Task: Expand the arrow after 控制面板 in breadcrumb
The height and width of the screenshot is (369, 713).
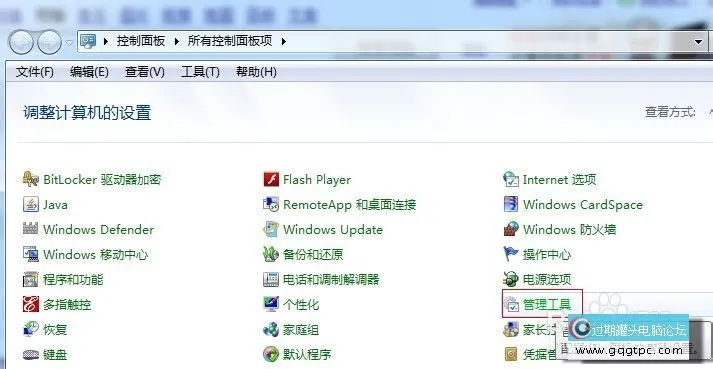Action: pyautogui.click(x=176, y=41)
